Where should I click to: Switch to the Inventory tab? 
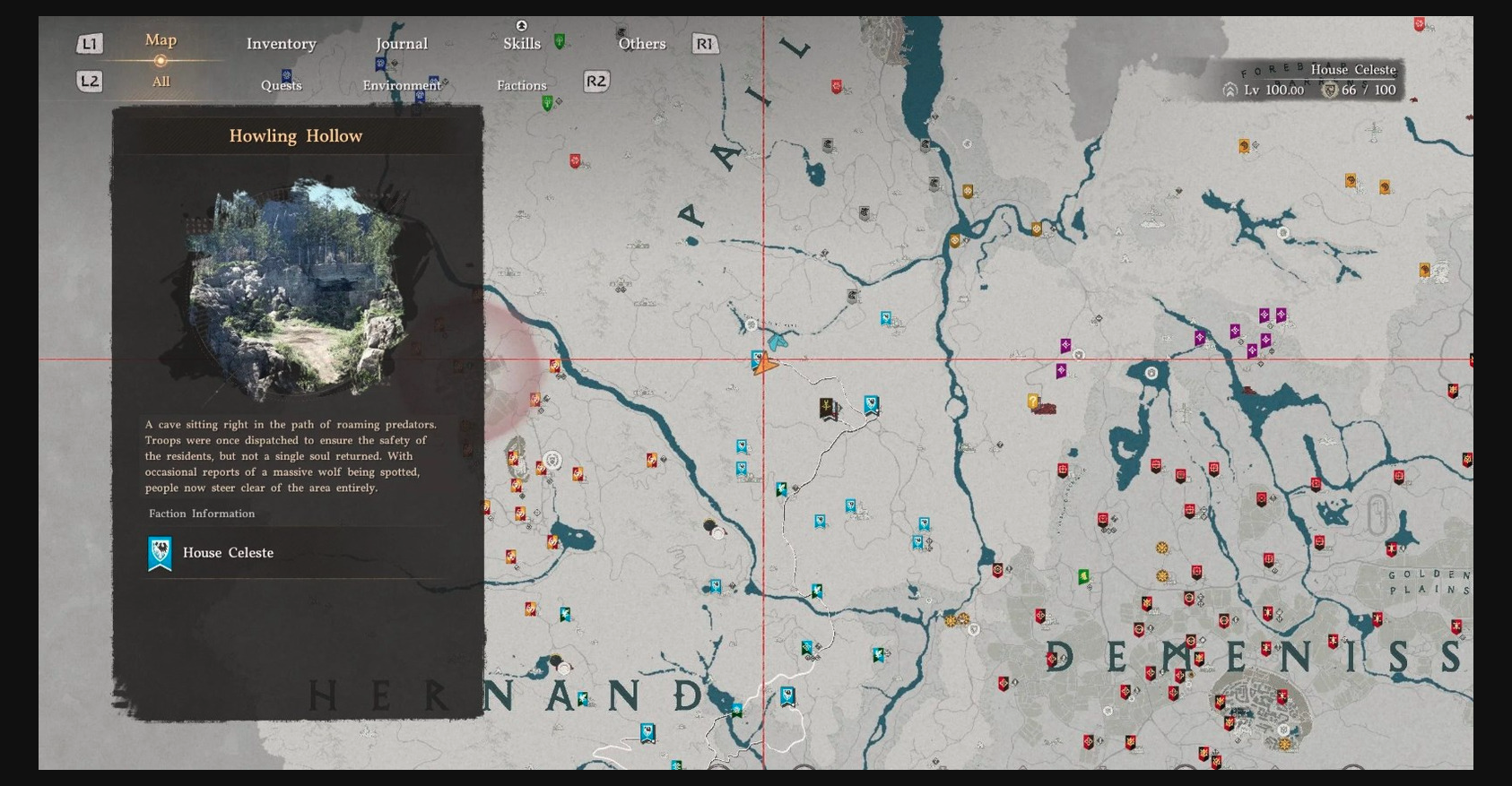(x=281, y=44)
